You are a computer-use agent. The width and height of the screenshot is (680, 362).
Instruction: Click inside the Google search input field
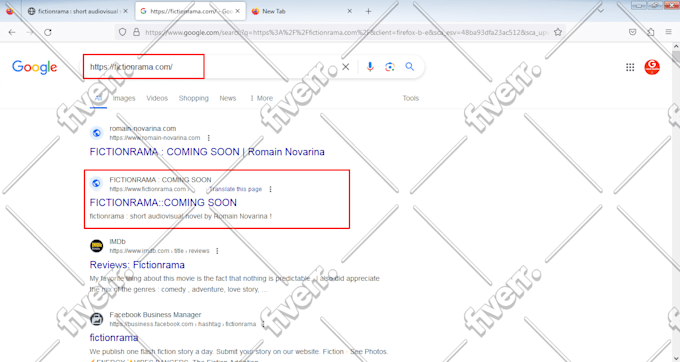tap(212, 67)
